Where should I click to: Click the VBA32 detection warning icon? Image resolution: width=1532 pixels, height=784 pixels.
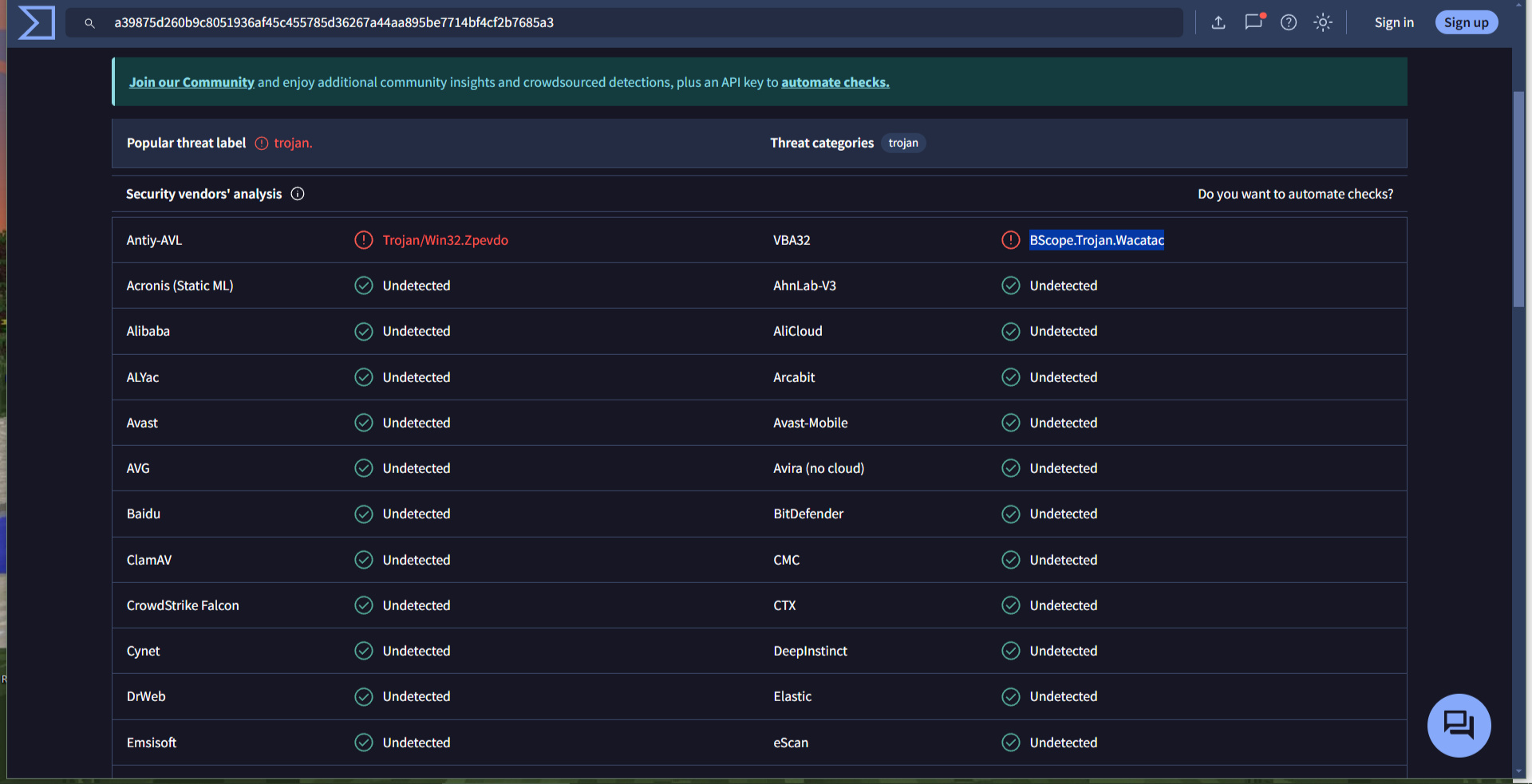(1010, 240)
